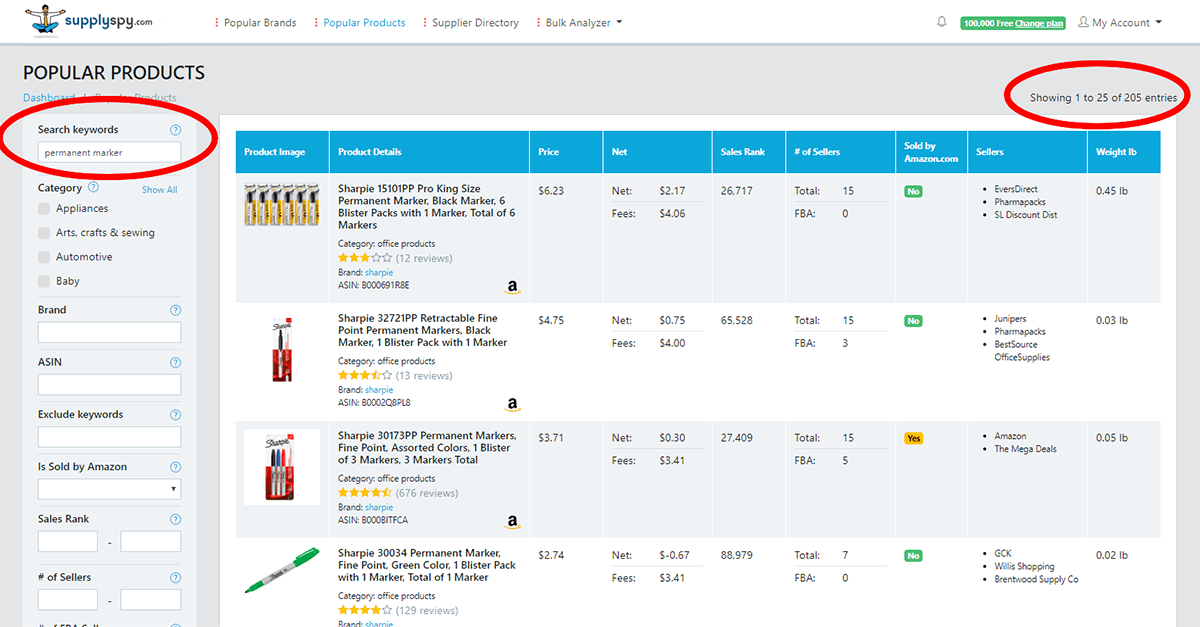Click the Brand filter input field
The image size is (1200, 627).
point(110,332)
